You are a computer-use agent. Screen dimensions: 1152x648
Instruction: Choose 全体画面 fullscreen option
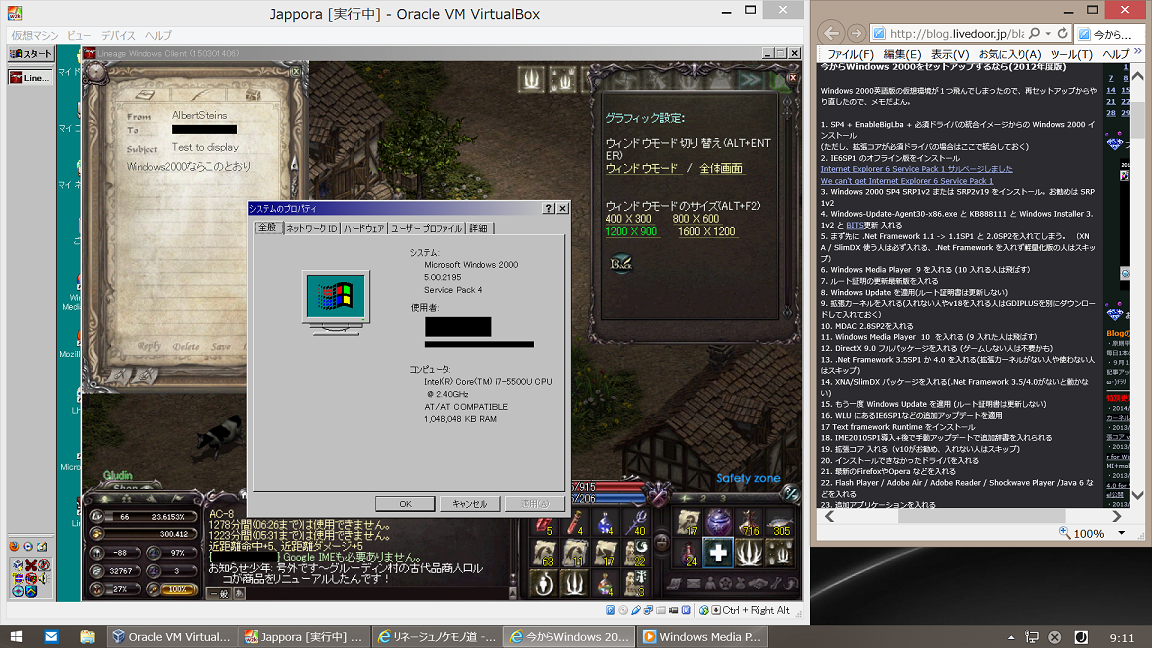pyautogui.click(x=720, y=168)
